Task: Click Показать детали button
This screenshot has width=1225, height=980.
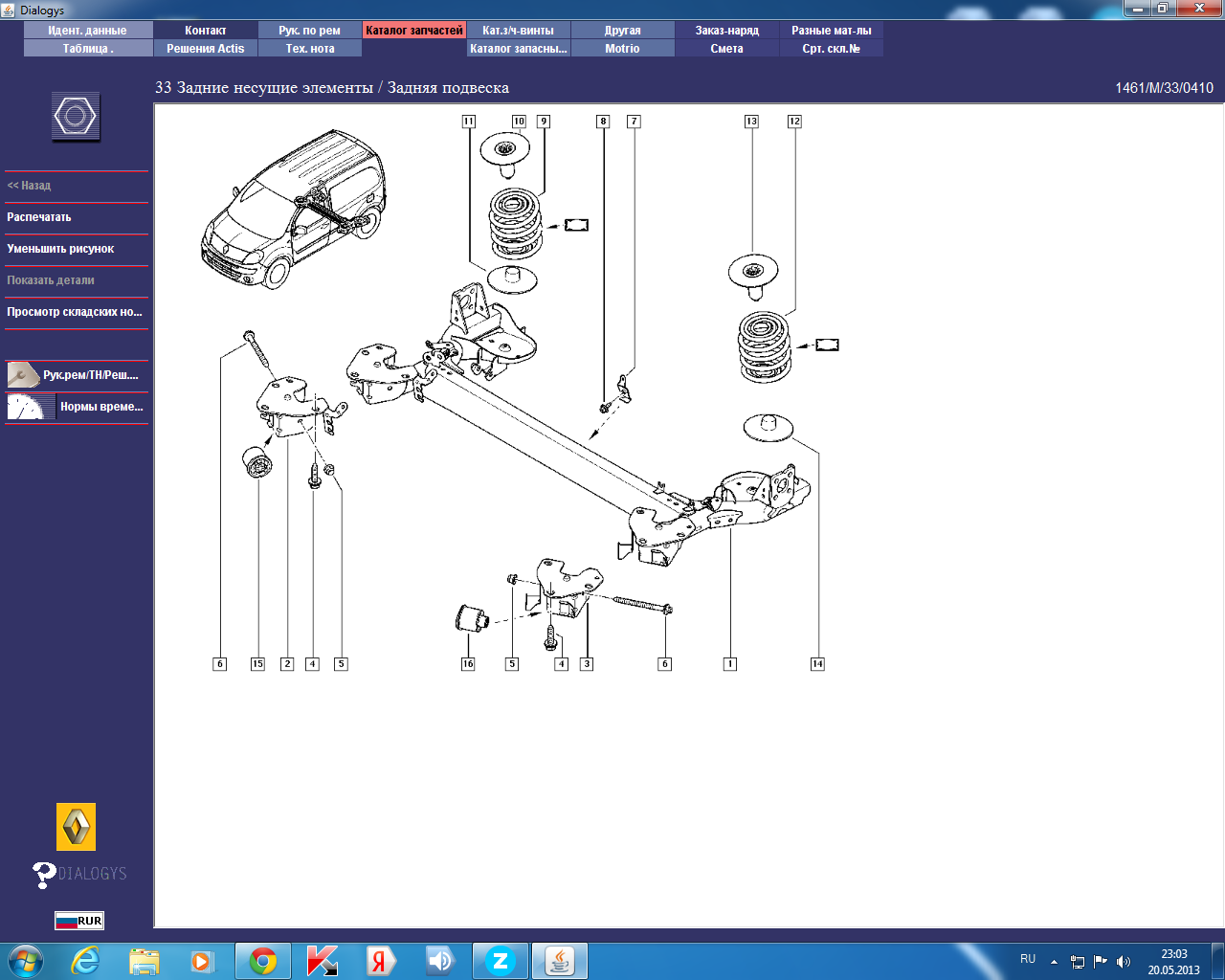Action: pos(77,280)
